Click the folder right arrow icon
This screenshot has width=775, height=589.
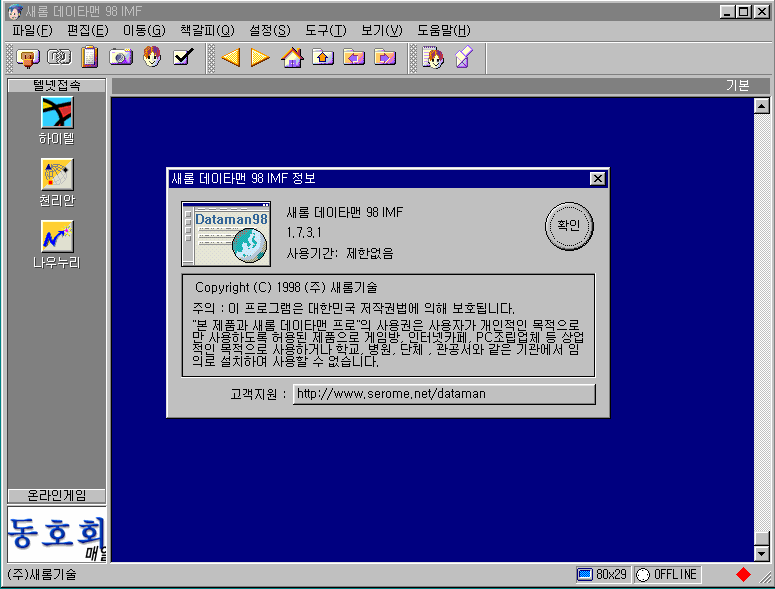click(385, 58)
